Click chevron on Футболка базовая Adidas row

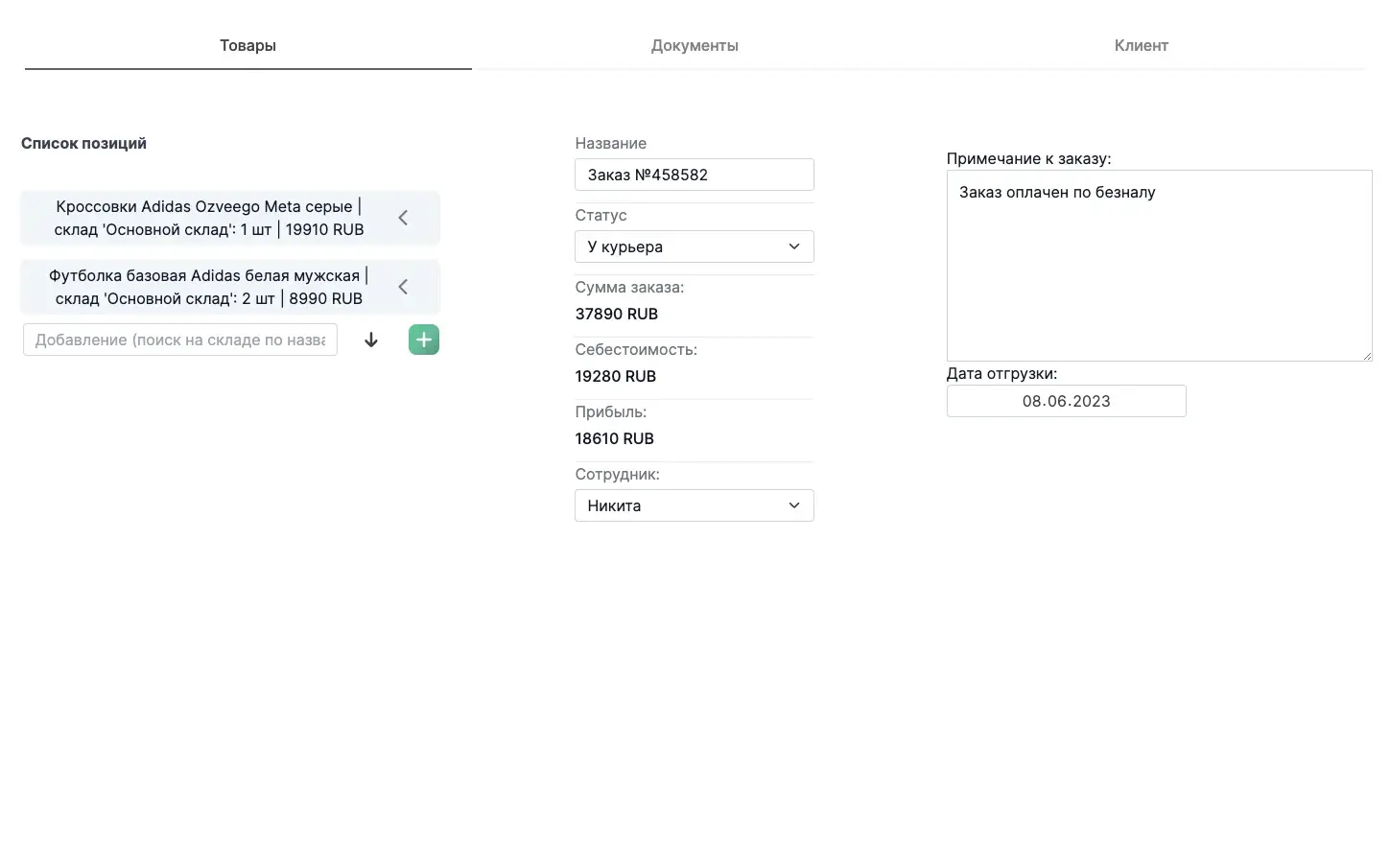[x=403, y=287]
